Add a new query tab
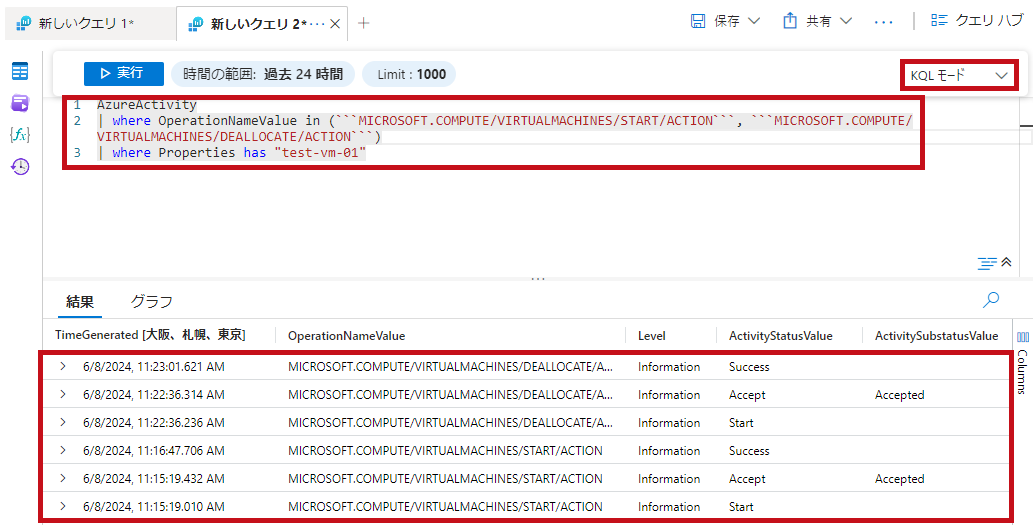This screenshot has height=525, width=1033. click(363, 24)
